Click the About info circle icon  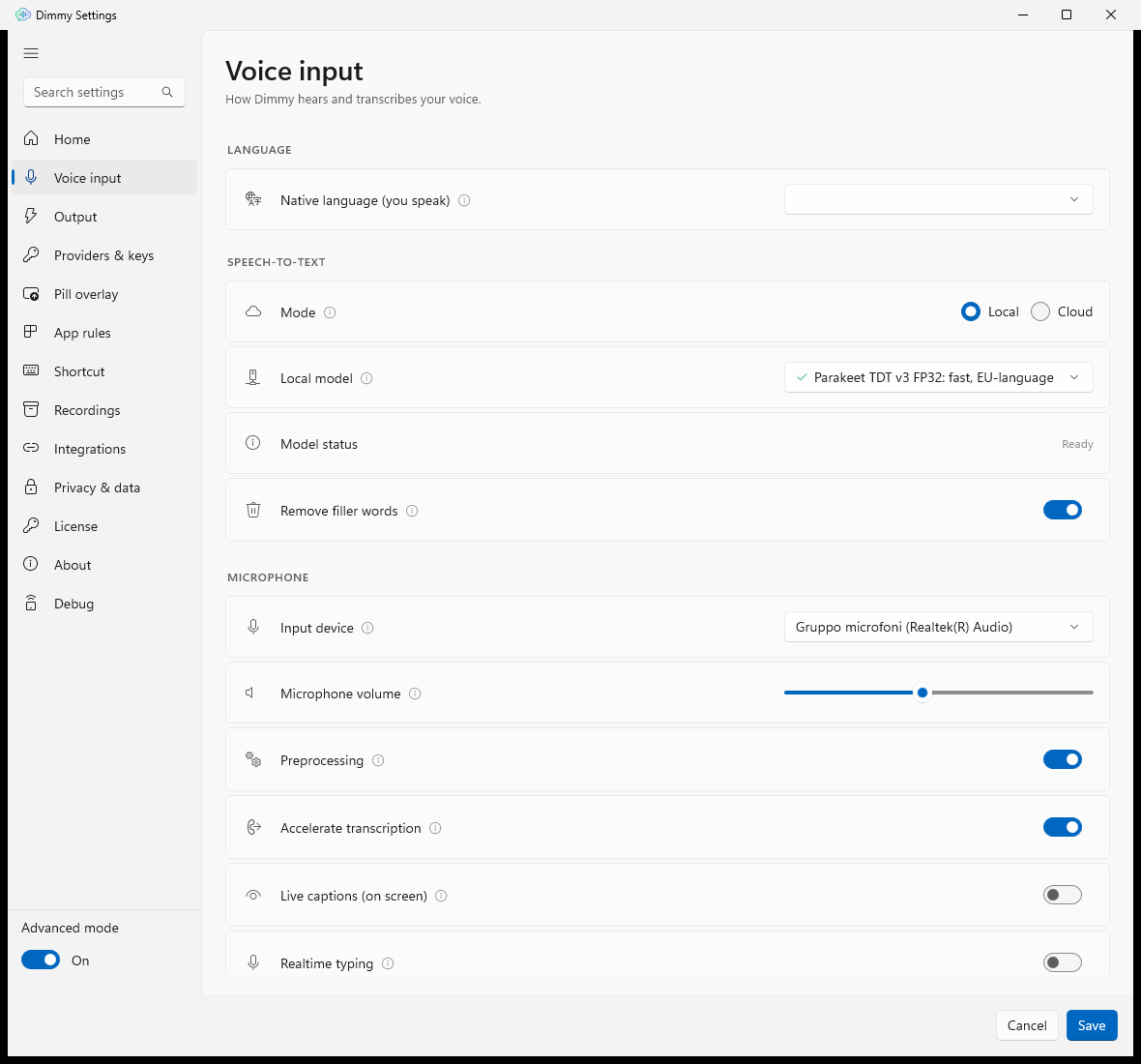pos(31,564)
